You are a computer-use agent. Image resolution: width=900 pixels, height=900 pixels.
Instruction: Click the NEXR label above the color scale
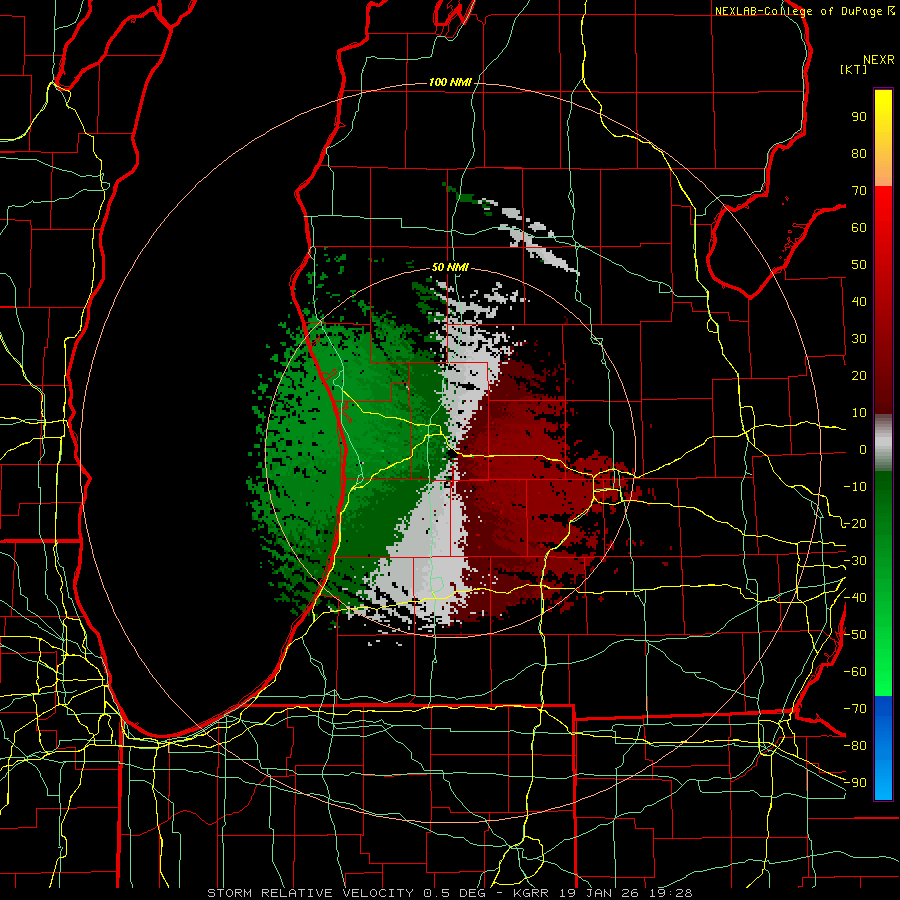879,60
